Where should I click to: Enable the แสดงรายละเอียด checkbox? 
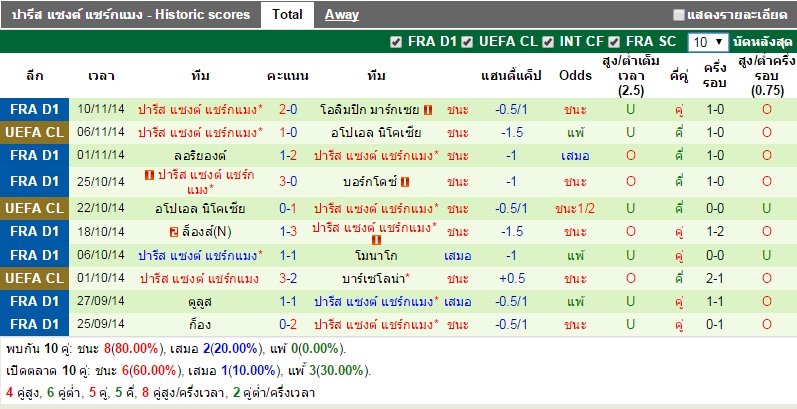pos(679,15)
